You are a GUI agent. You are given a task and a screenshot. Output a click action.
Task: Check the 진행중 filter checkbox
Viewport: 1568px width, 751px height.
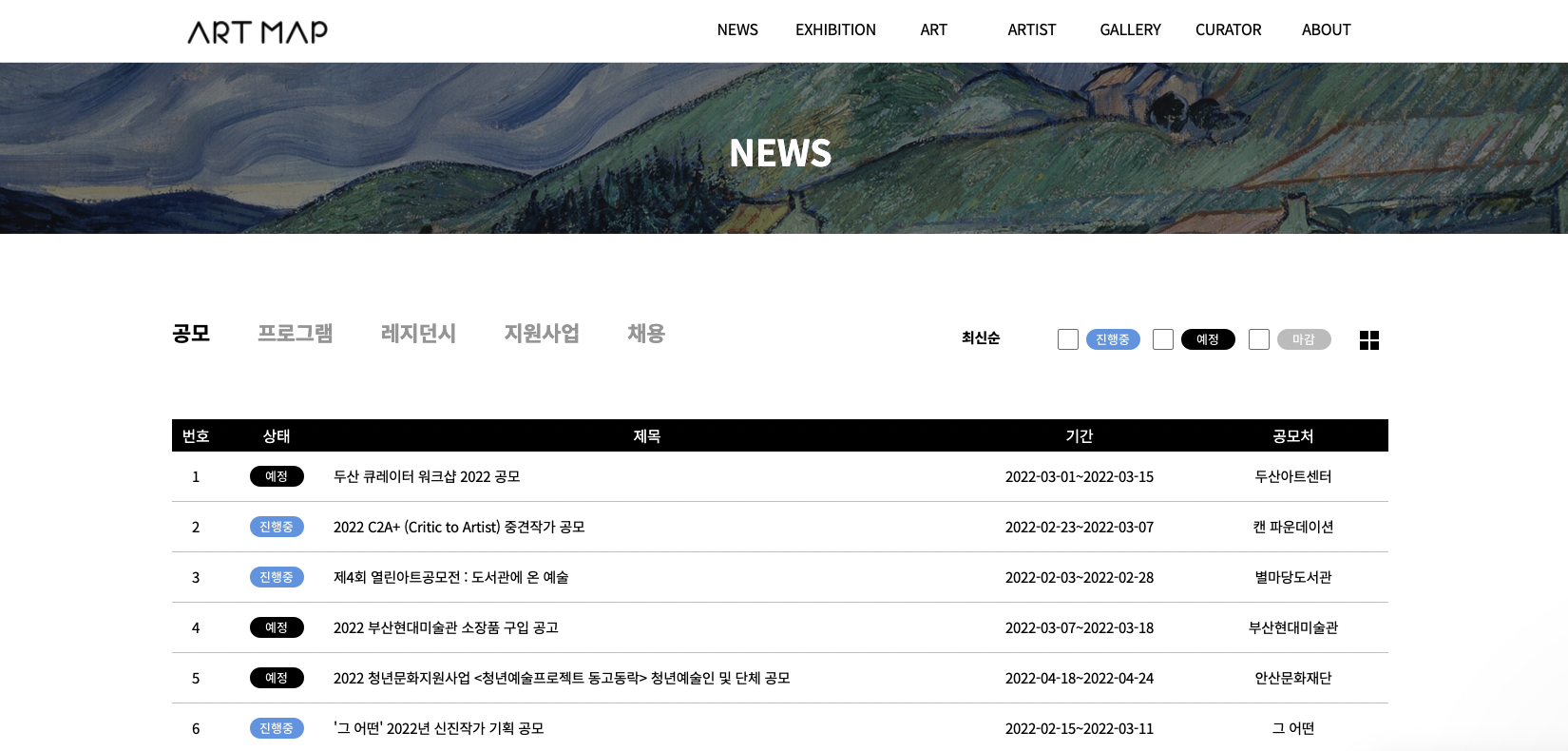[x=1068, y=339]
